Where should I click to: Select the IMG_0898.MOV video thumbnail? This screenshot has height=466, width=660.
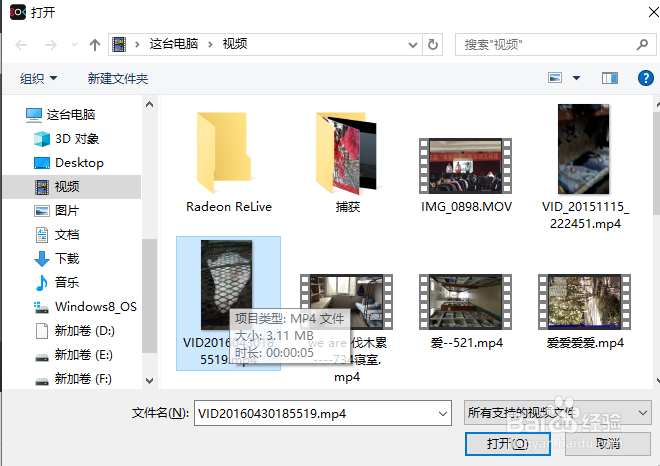466,166
